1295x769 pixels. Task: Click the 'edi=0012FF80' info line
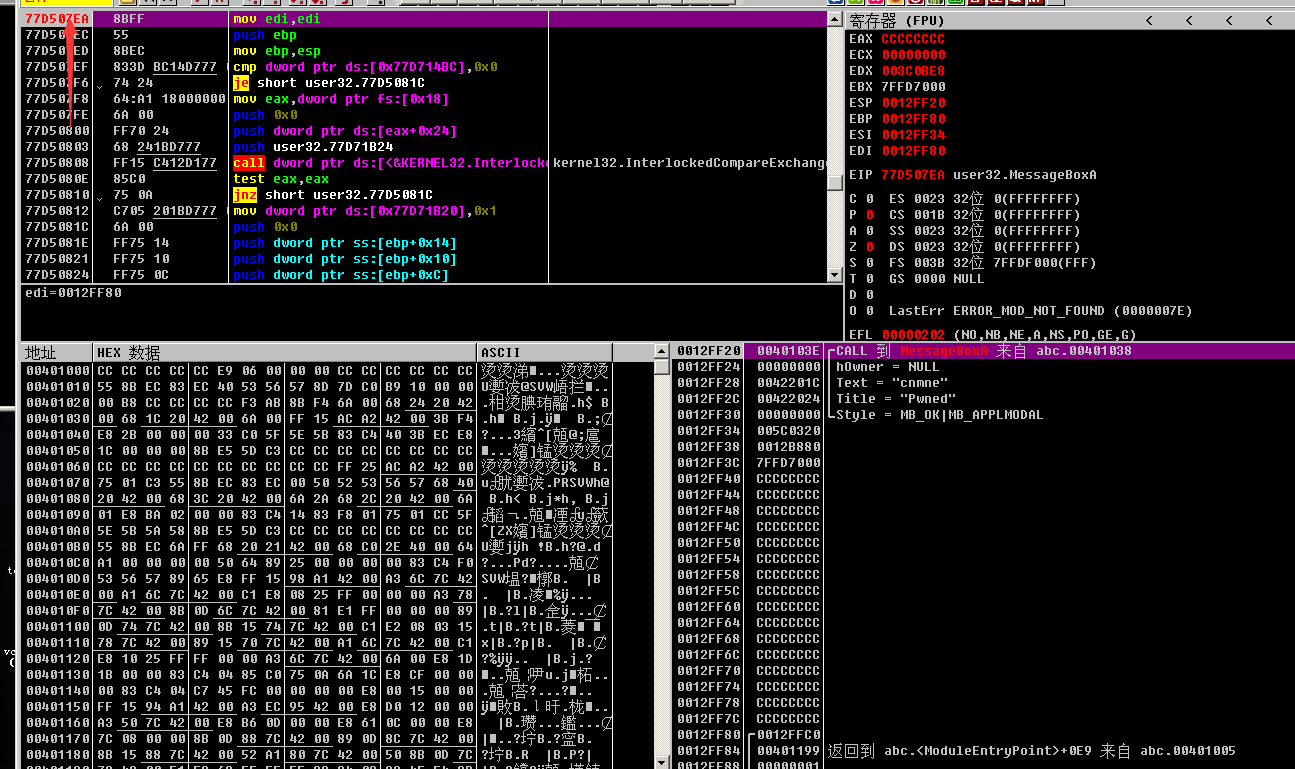(72, 293)
